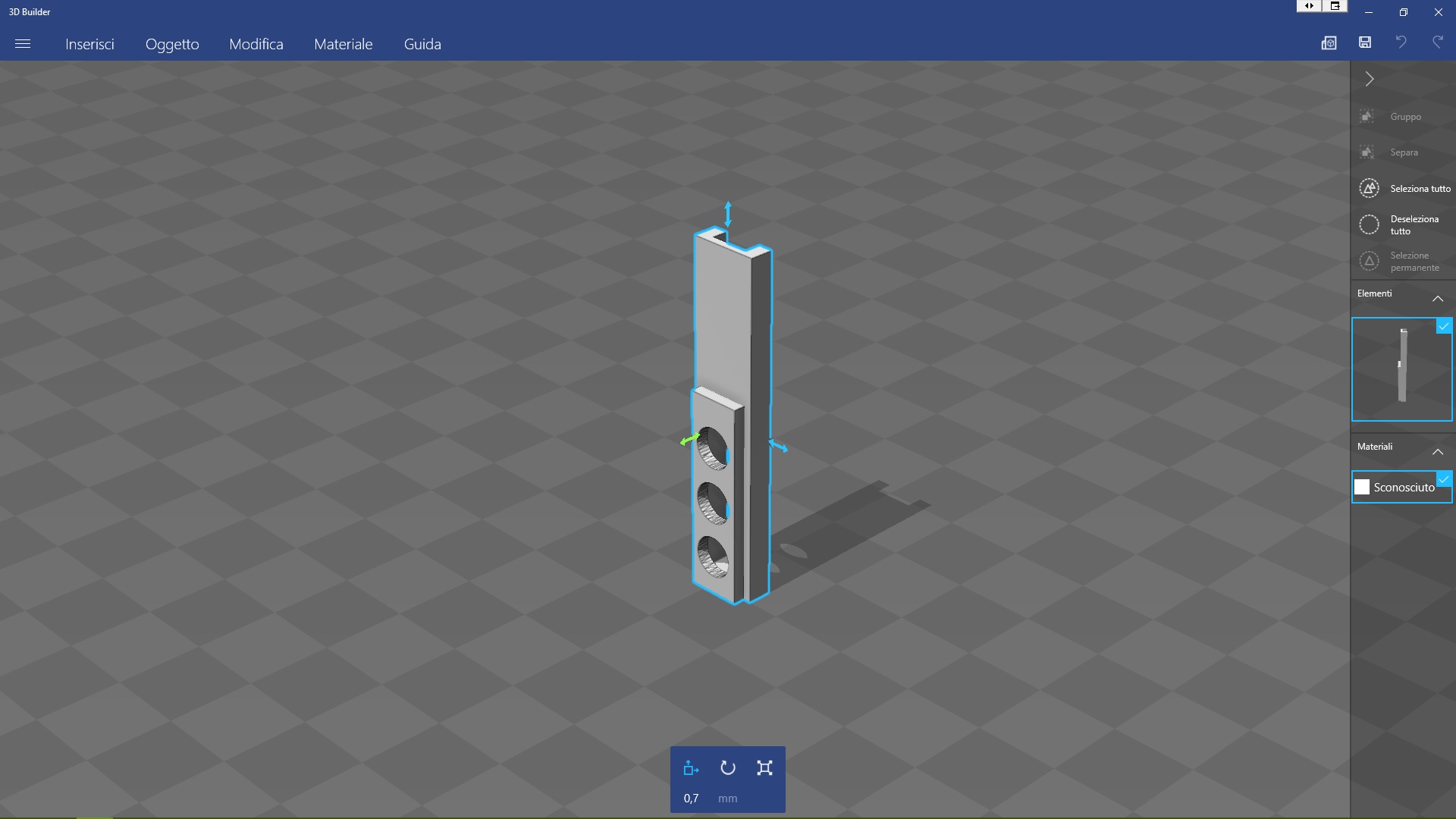
Task: Click Seleziona tutto
Action: [x=1404, y=188]
